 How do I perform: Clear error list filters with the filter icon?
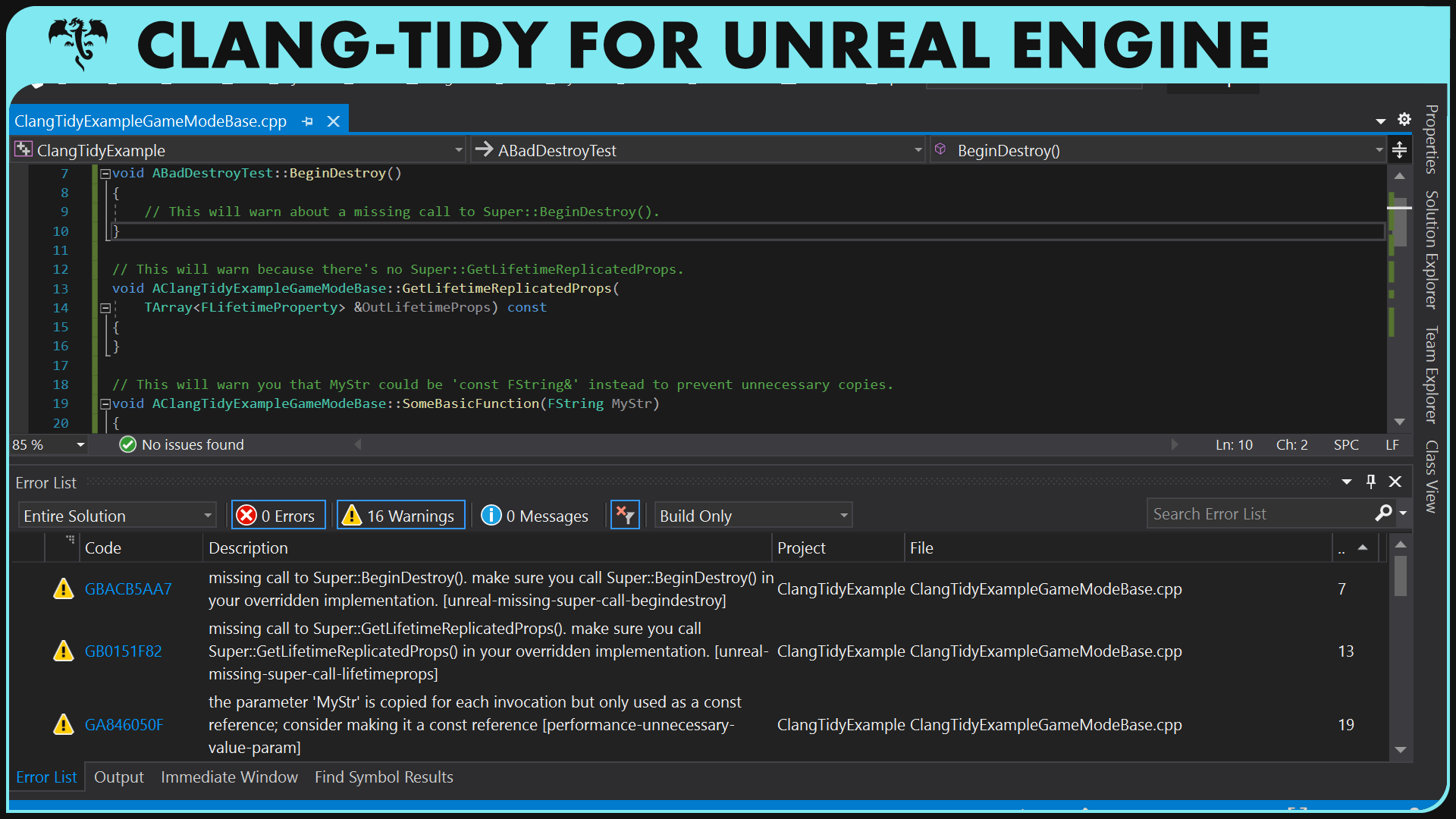click(x=625, y=514)
